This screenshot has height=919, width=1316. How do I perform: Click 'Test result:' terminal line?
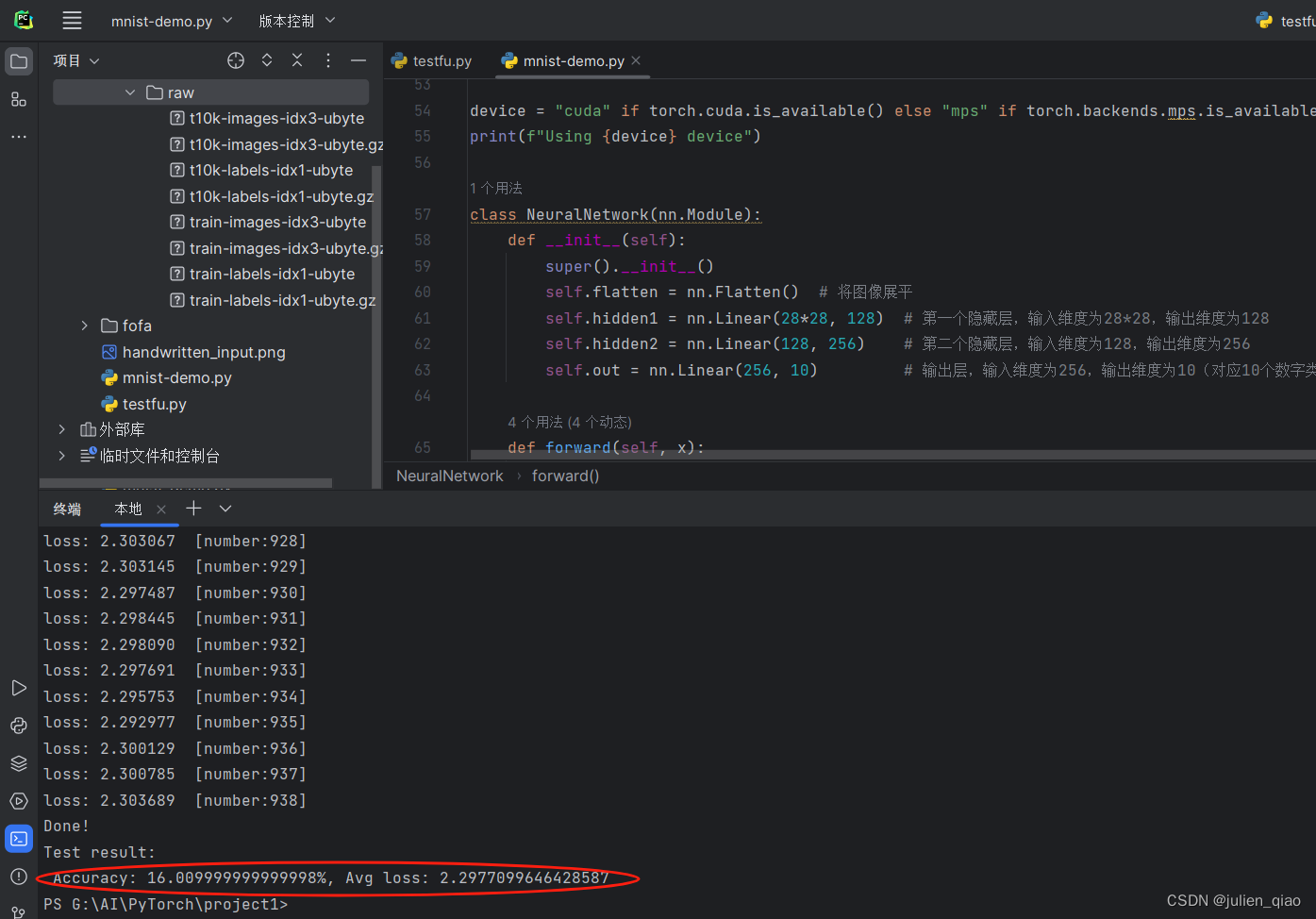click(x=99, y=852)
